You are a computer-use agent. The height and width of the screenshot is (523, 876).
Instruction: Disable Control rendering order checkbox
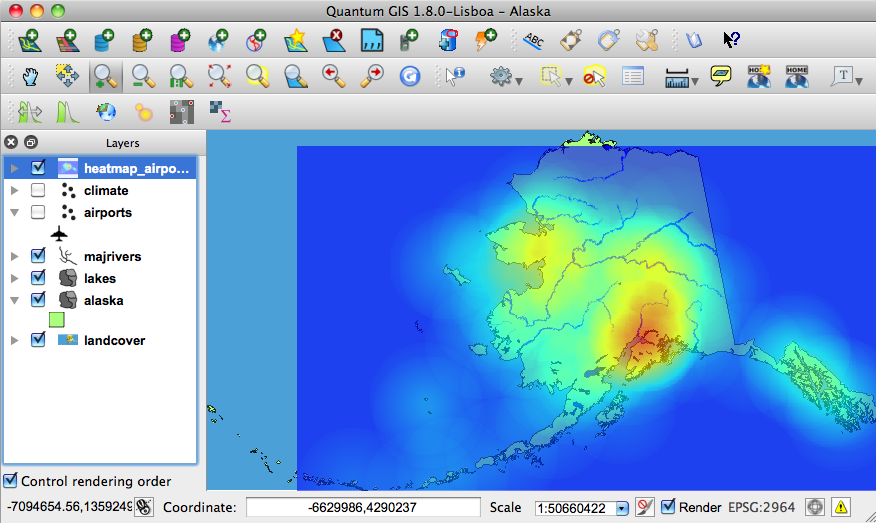tap(10, 481)
